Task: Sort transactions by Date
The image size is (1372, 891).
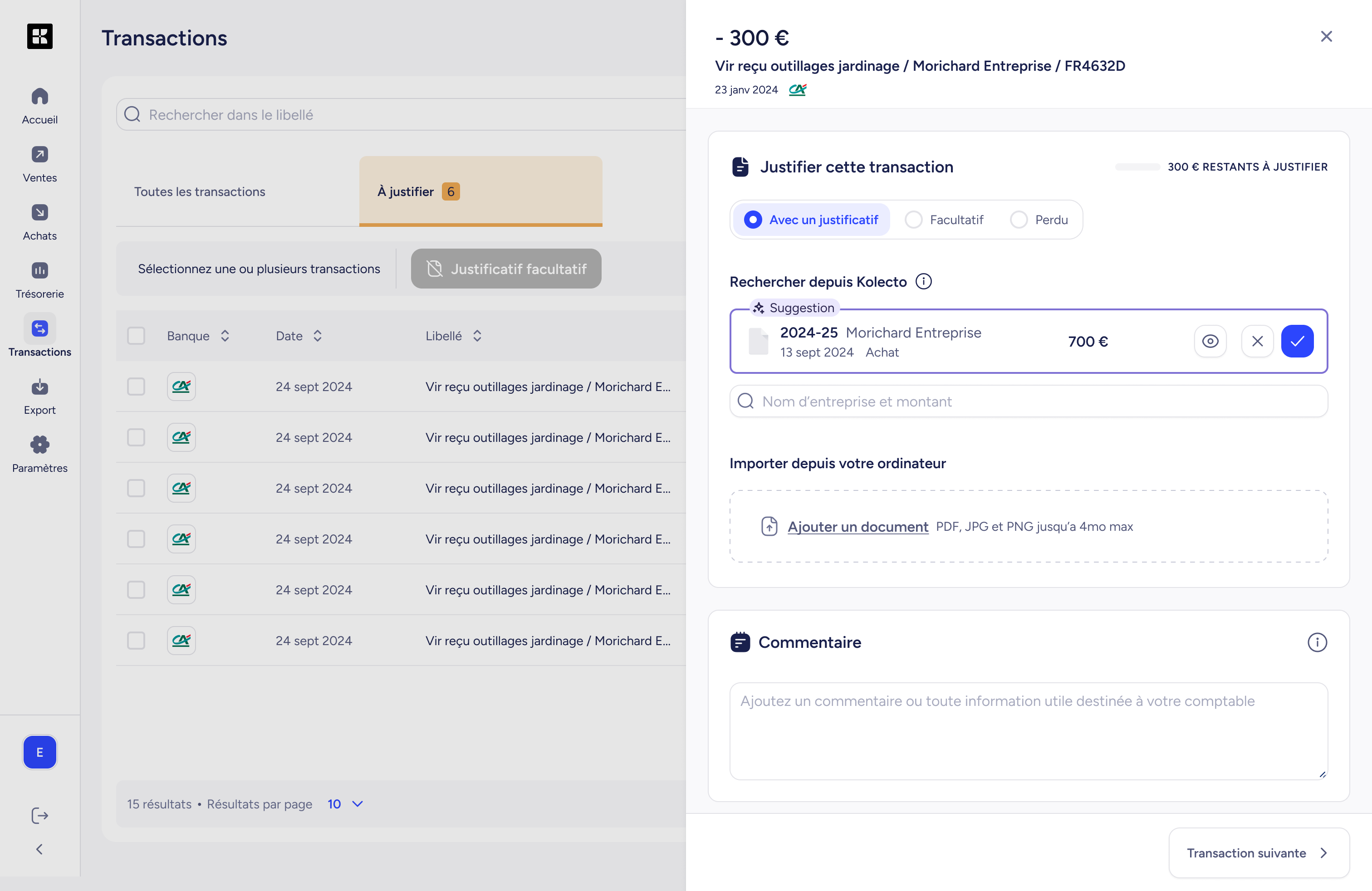Action: point(317,335)
